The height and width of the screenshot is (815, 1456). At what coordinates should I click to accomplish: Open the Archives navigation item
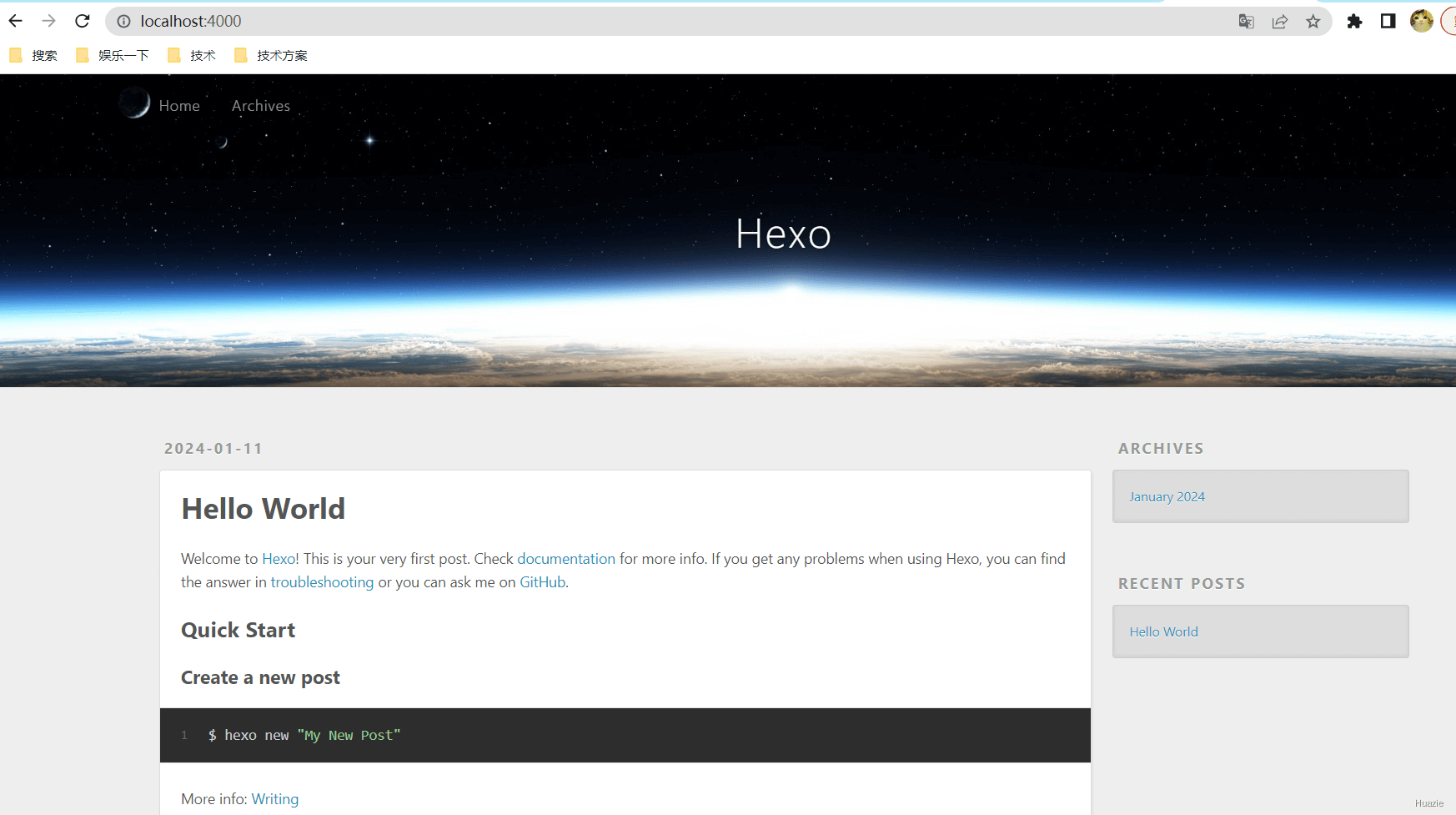[261, 106]
